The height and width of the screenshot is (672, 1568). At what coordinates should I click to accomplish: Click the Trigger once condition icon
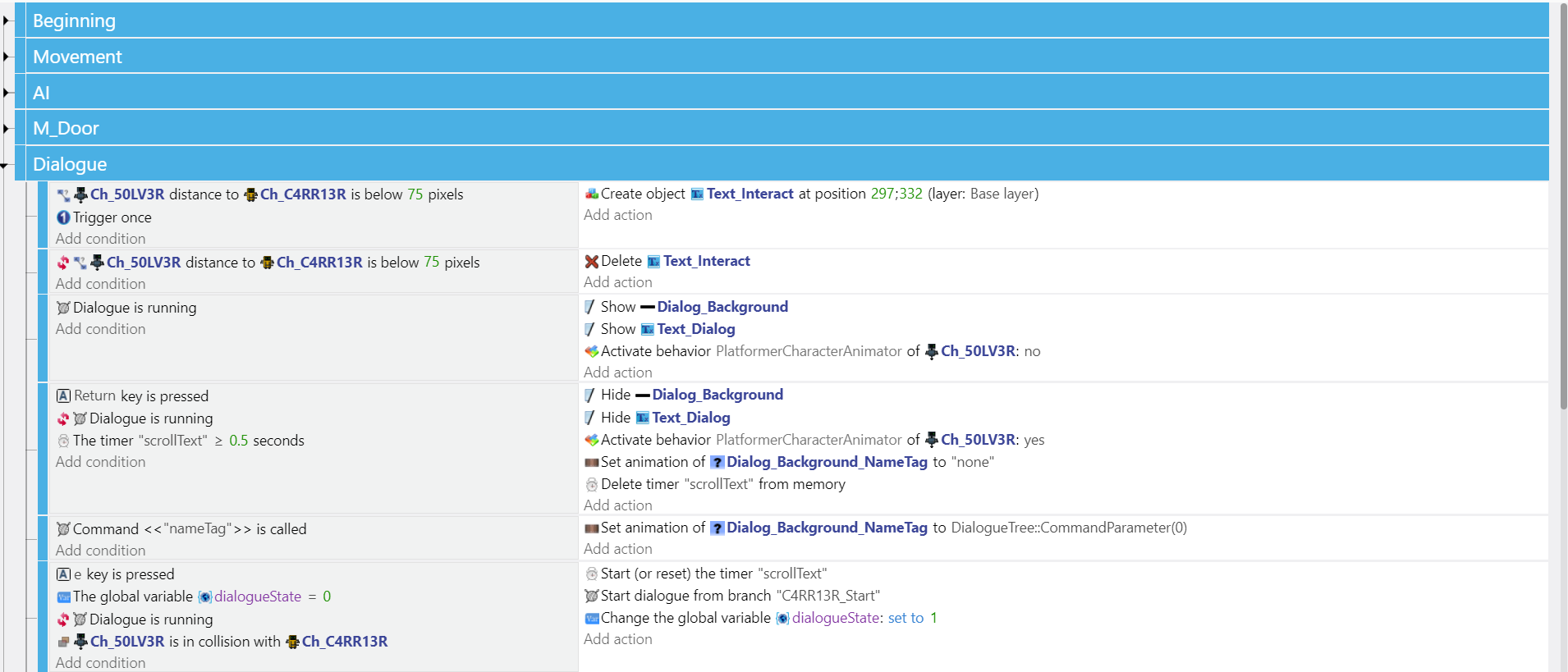point(63,217)
